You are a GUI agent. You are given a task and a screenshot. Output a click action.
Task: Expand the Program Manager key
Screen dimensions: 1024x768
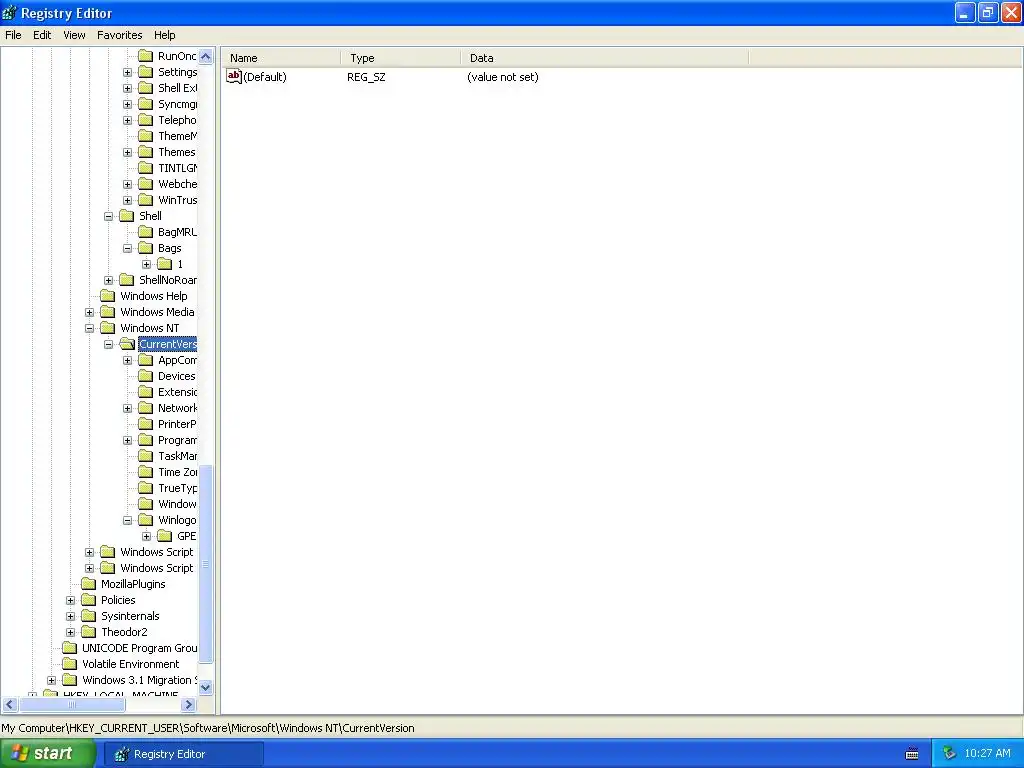tap(127, 440)
